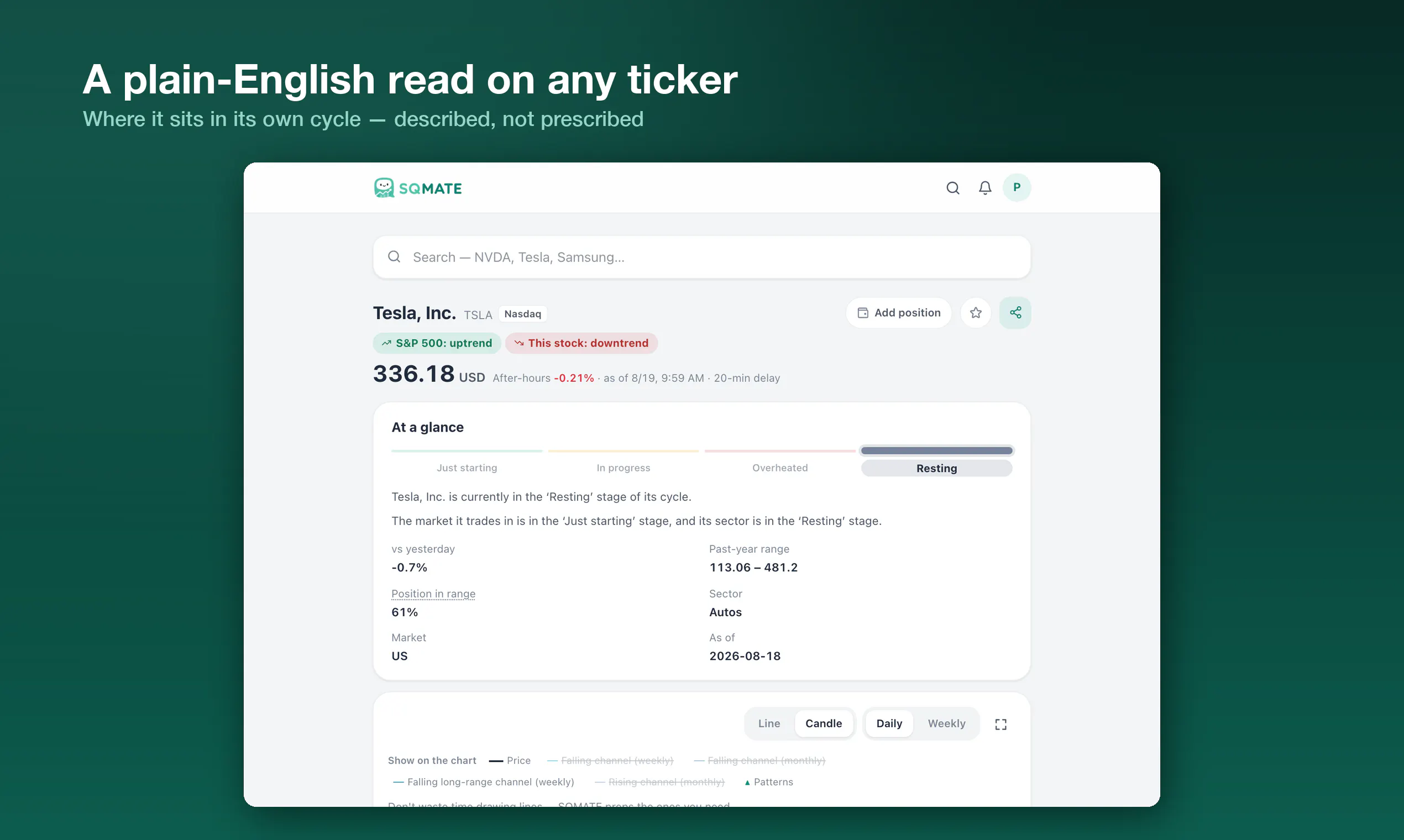The width and height of the screenshot is (1404, 840).
Task: Click the 2026-08-18 as-of date
Action: coord(745,655)
